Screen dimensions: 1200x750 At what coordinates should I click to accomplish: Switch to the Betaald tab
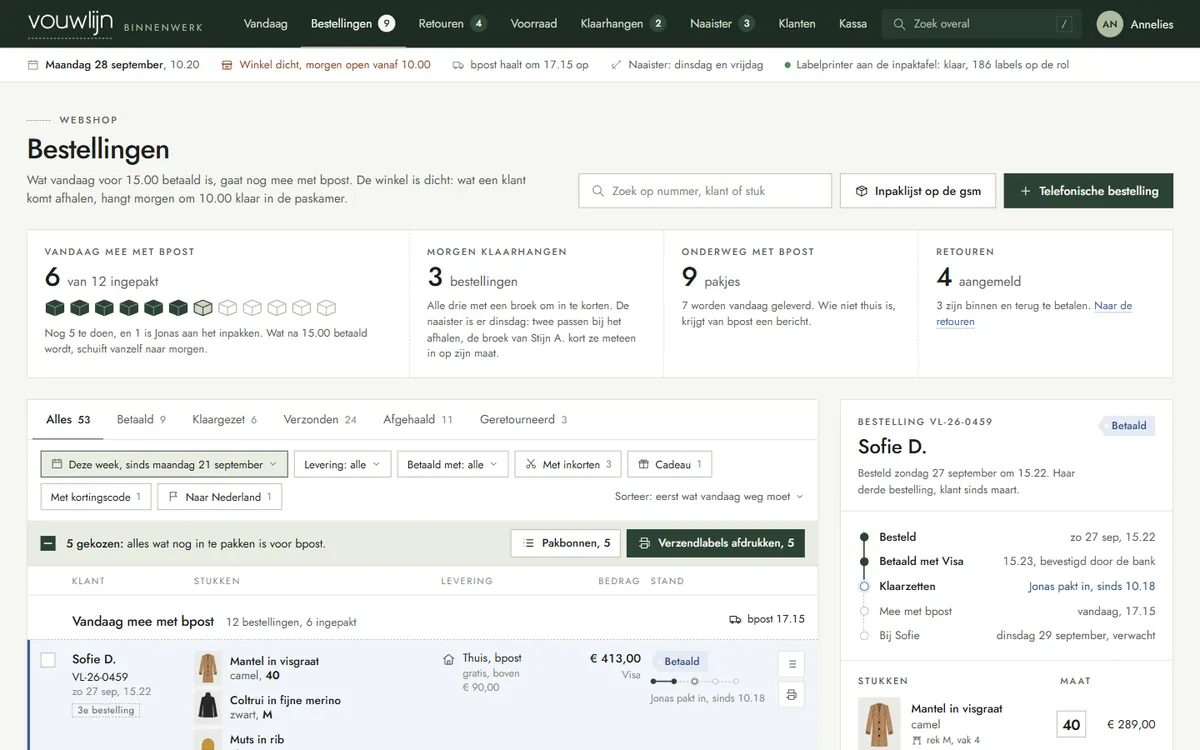coord(142,420)
